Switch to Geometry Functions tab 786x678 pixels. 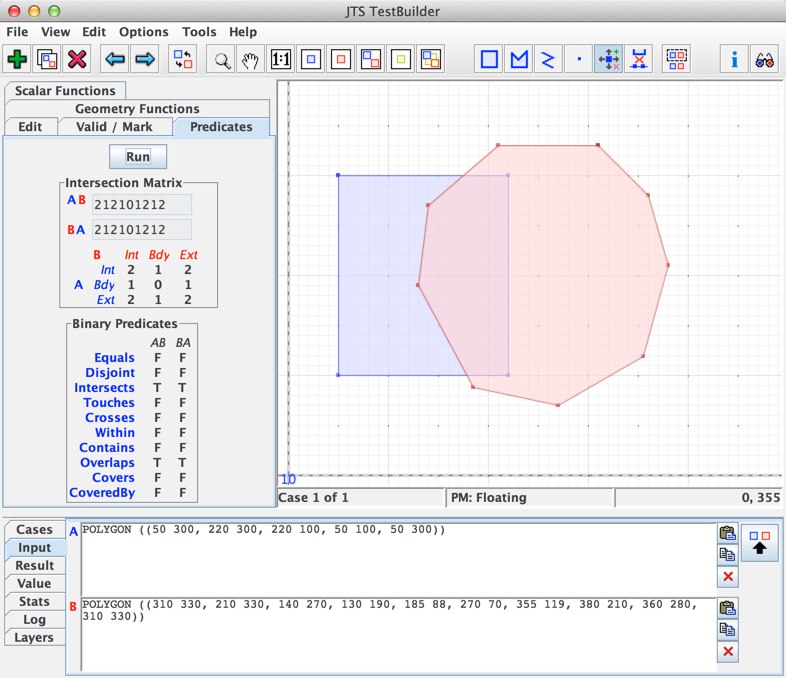pyautogui.click(x=137, y=109)
